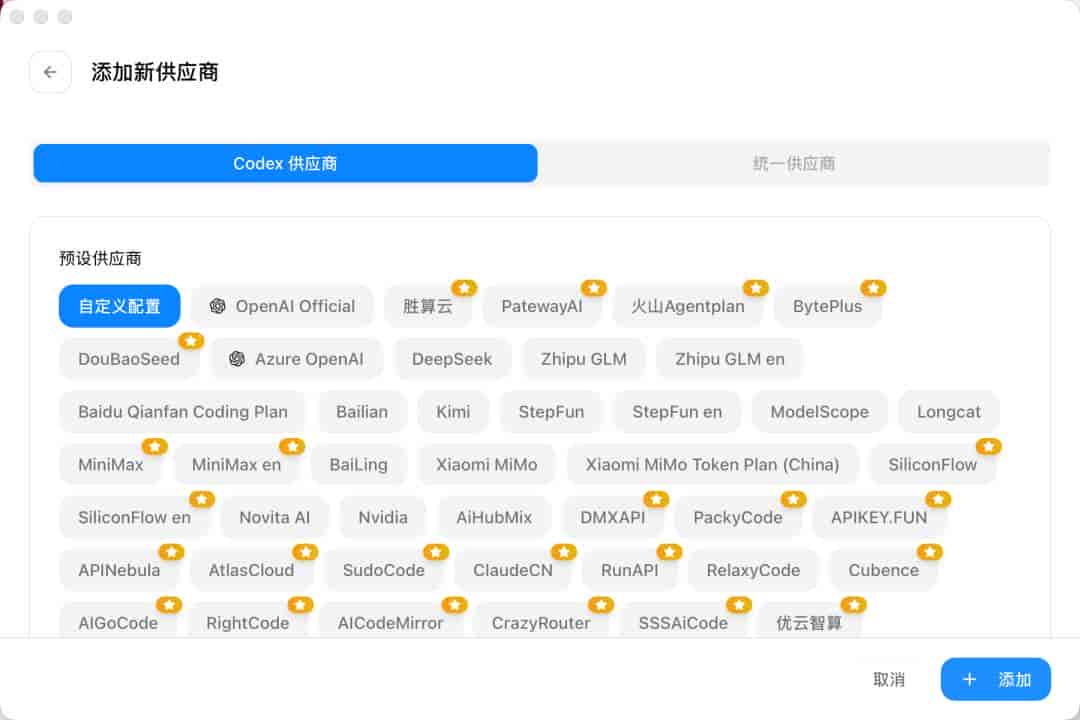Select Kimi provider preset
This screenshot has height=720, width=1080.
(453, 411)
